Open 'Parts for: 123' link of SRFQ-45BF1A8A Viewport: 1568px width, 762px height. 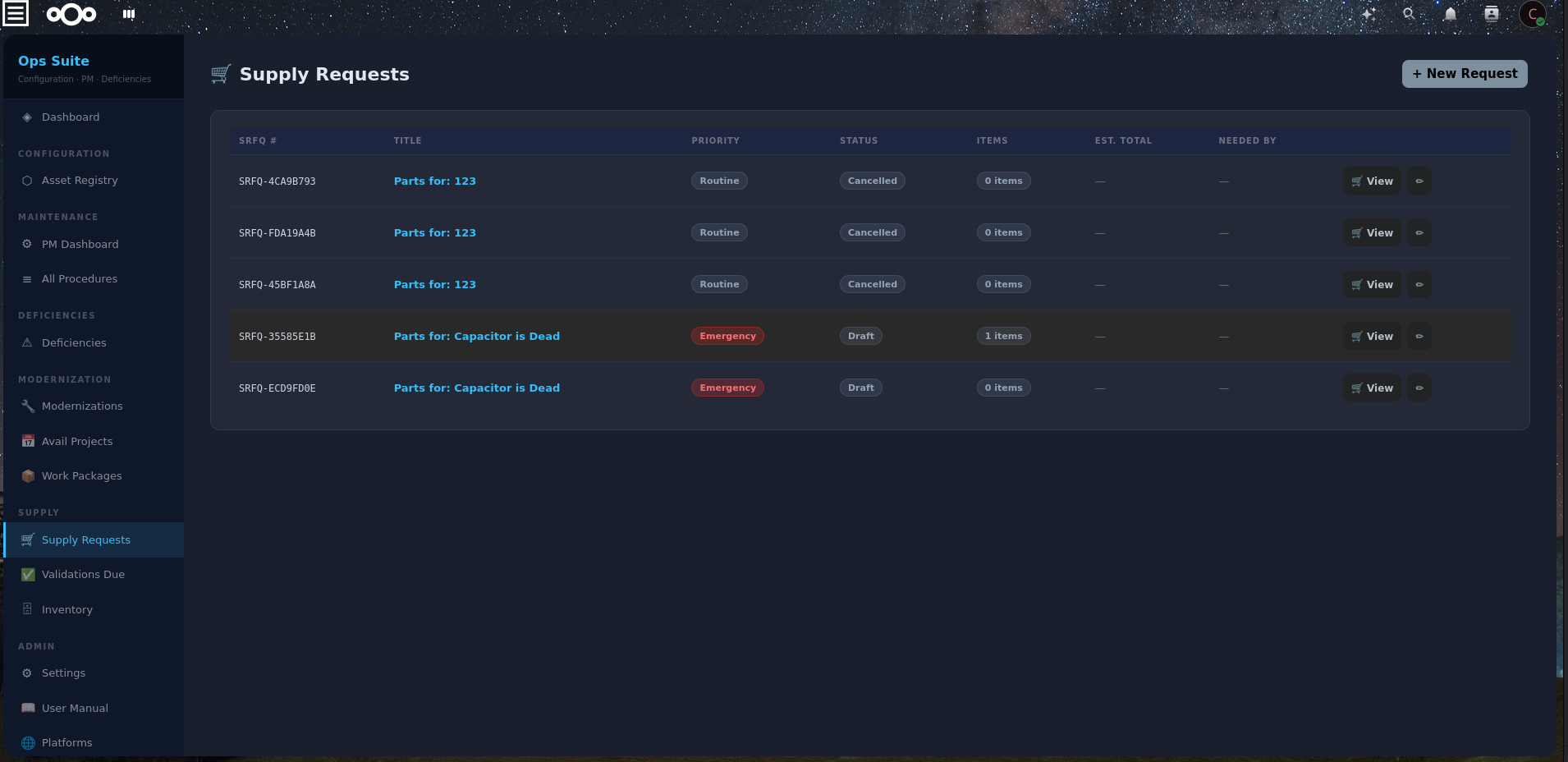click(435, 285)
